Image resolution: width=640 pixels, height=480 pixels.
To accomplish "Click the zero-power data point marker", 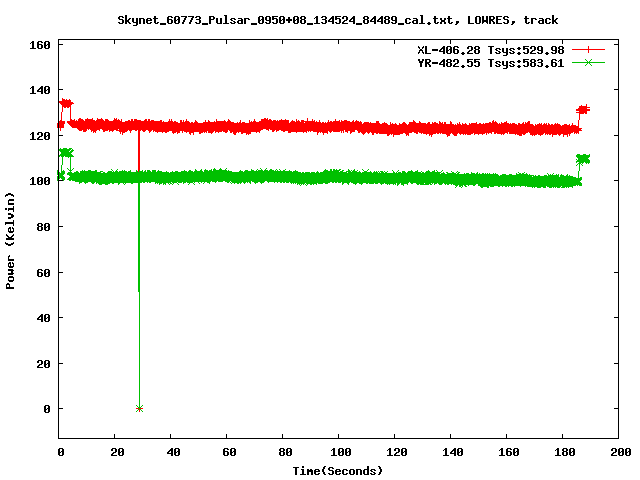I will point(139,409).
